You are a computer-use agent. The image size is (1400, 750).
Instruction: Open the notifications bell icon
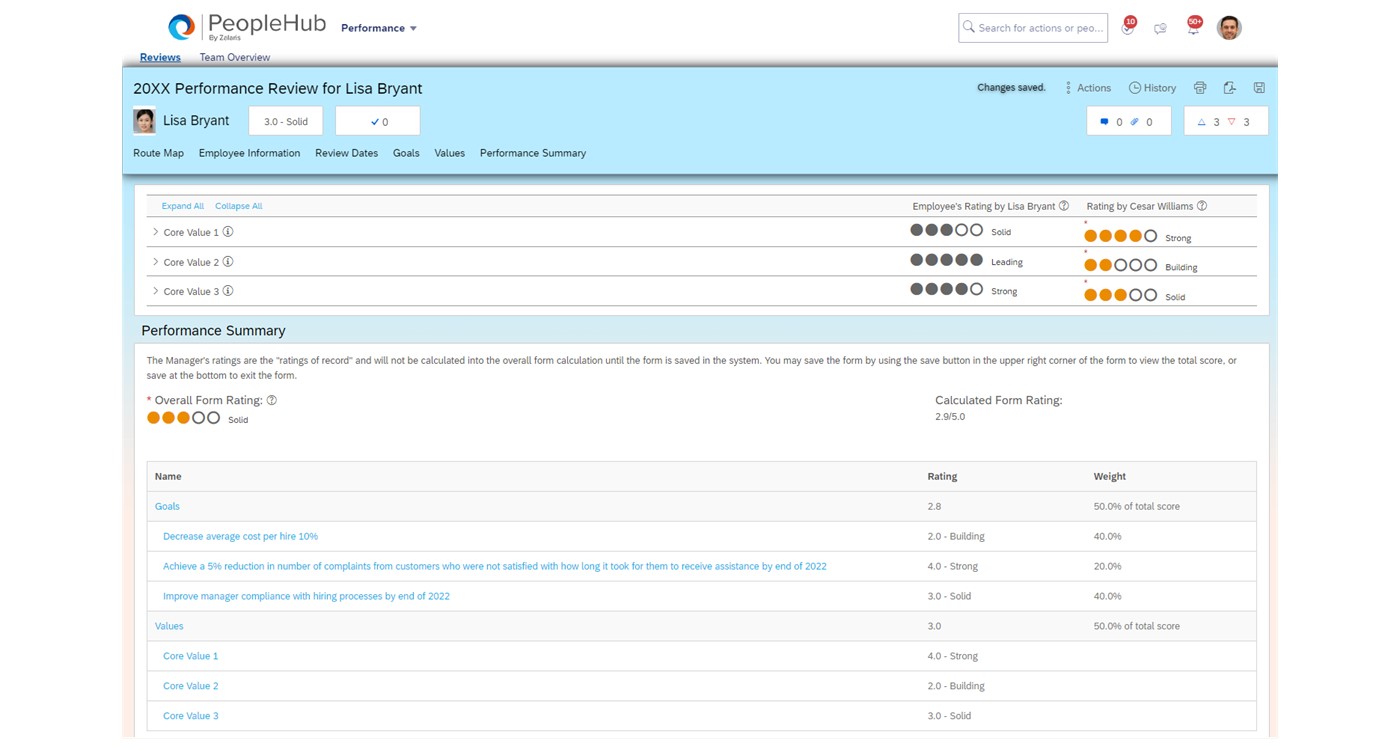point(1192,29)
